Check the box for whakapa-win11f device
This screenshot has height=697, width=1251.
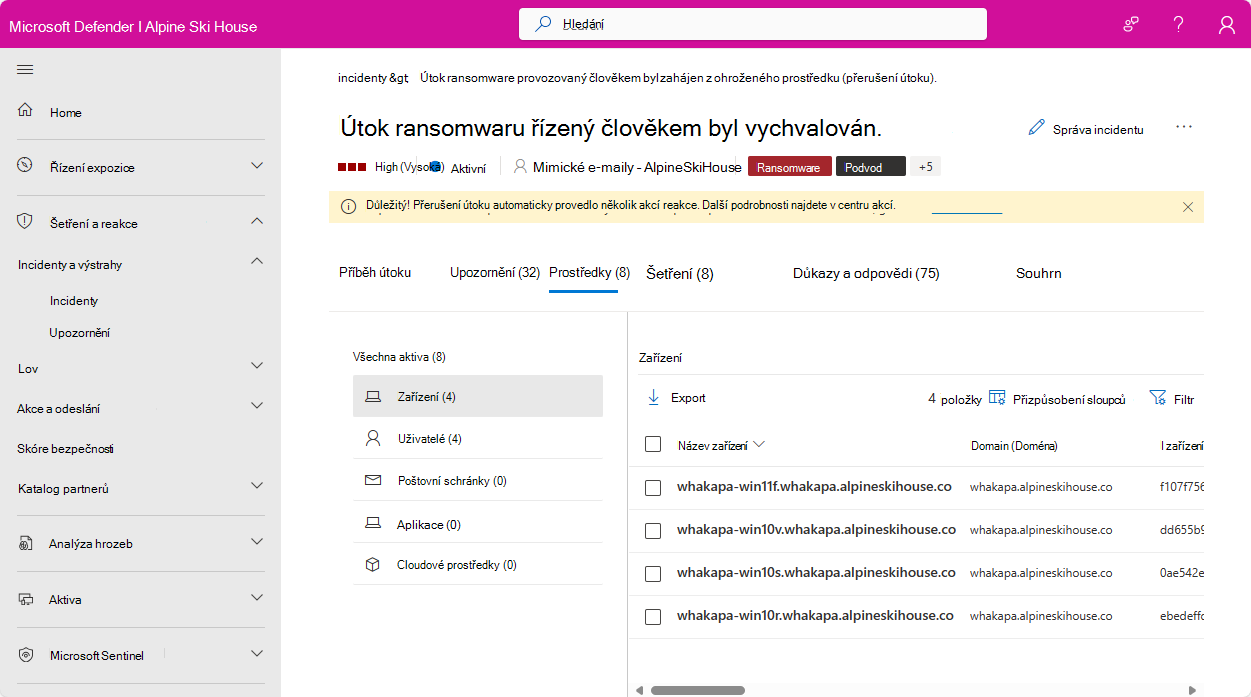653,488
